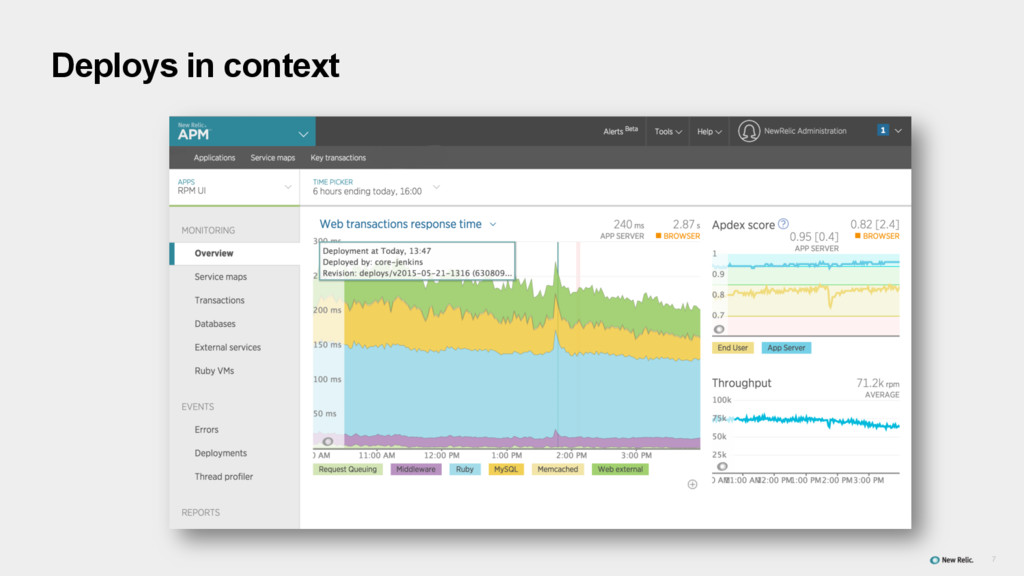Open the Errors events page
The image size is (1024, 576).
click(x=206, y=430)
